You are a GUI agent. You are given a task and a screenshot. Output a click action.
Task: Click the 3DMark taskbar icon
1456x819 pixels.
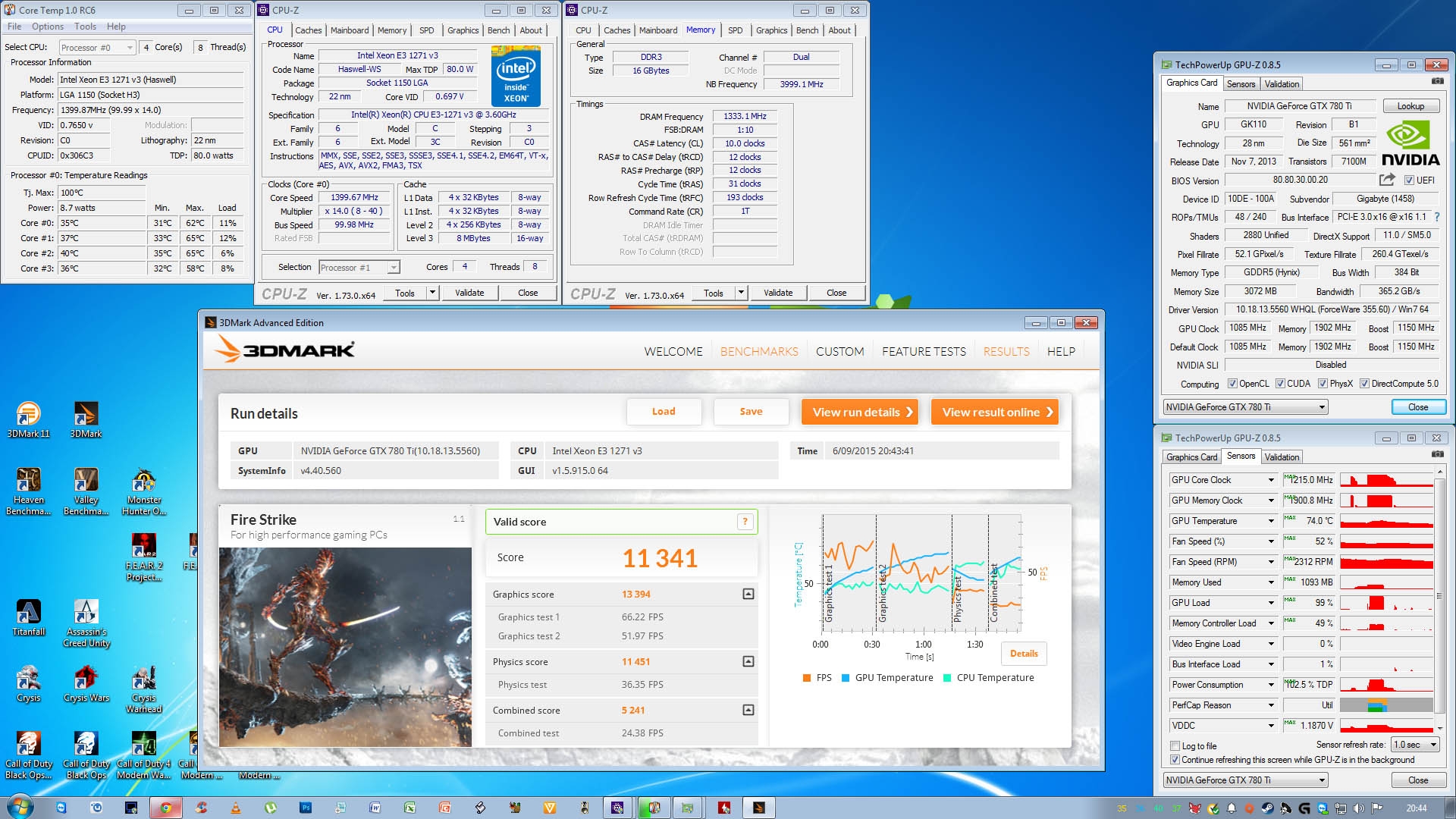pyautogui.click(x=758, y=808)
